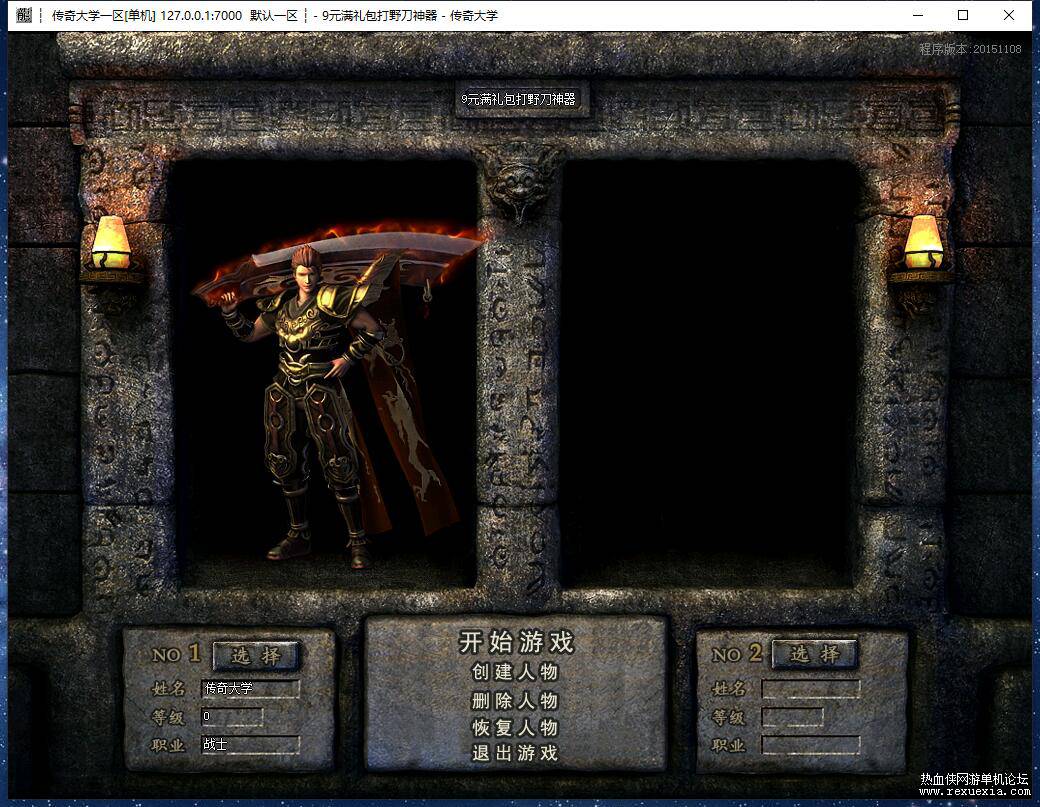Click the 程序版本:20151108 version text
The image size is (1040, 807).
tap(970, 49)
